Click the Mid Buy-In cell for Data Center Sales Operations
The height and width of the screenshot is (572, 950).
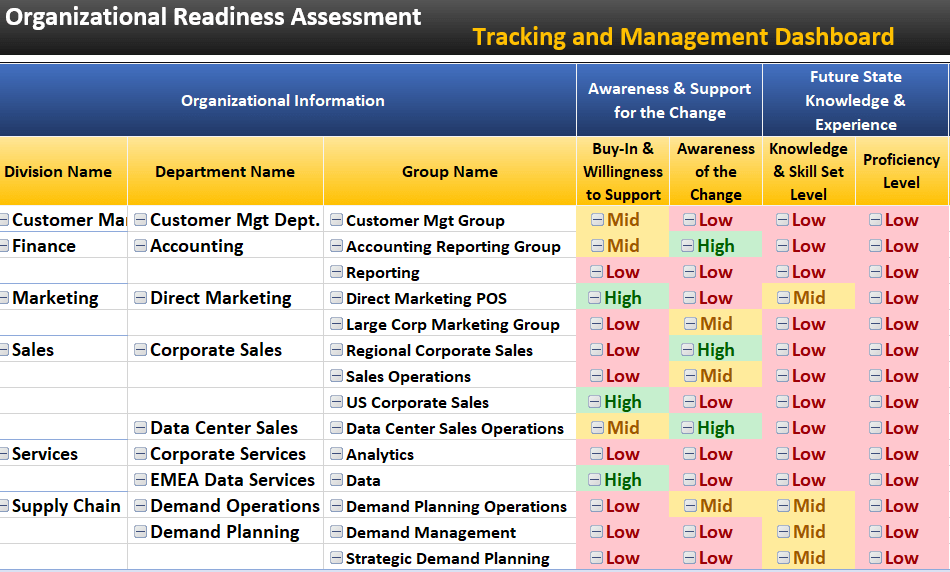click(x=623, y=428)
